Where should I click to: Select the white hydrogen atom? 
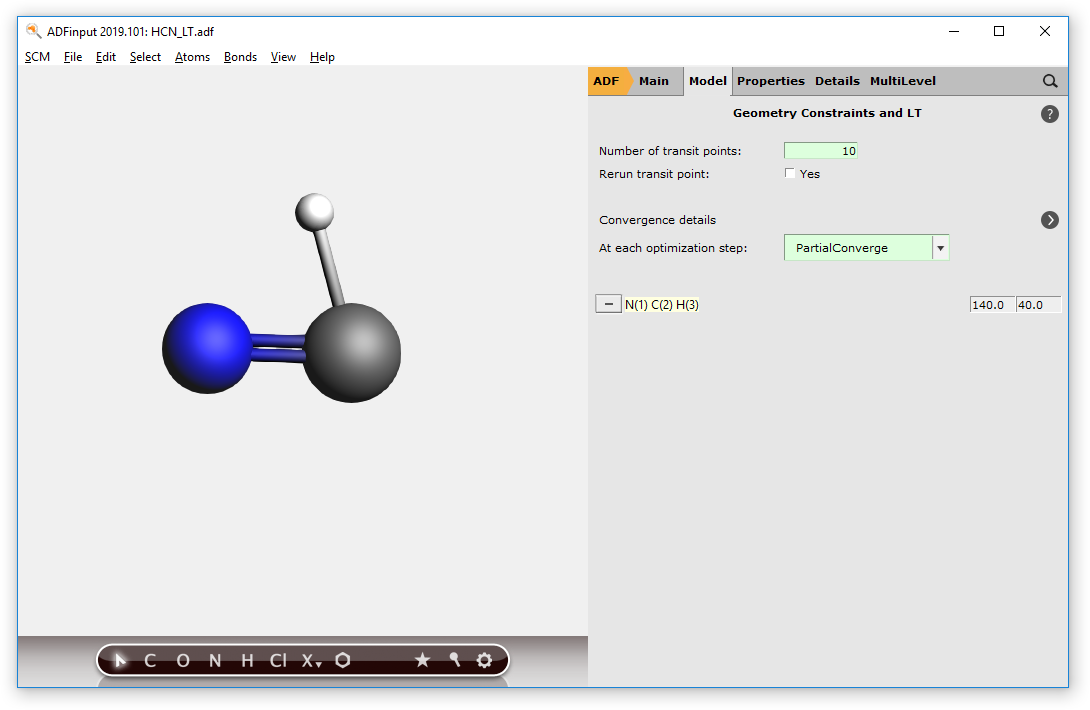click(x=314, y=212)
